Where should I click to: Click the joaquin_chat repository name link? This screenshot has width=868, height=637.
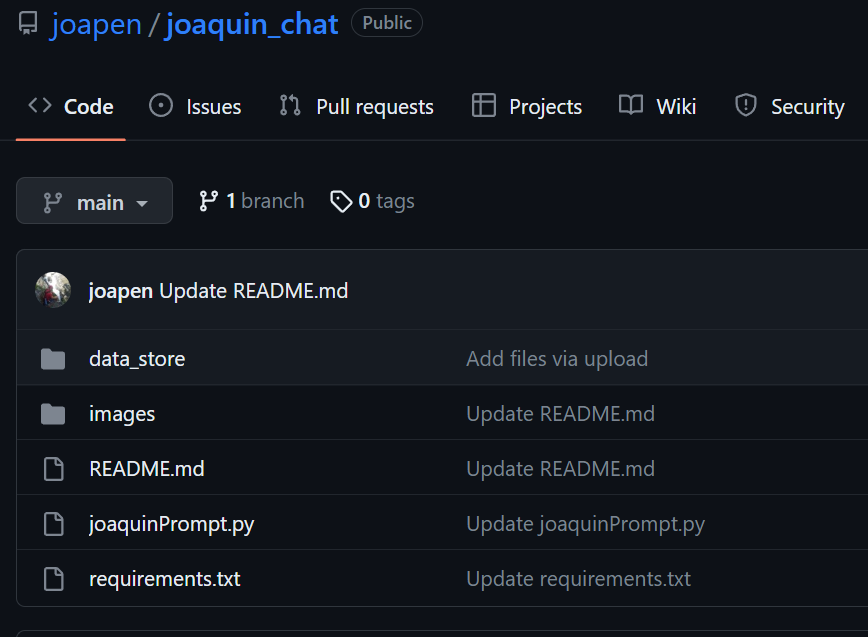click(252, 24)
